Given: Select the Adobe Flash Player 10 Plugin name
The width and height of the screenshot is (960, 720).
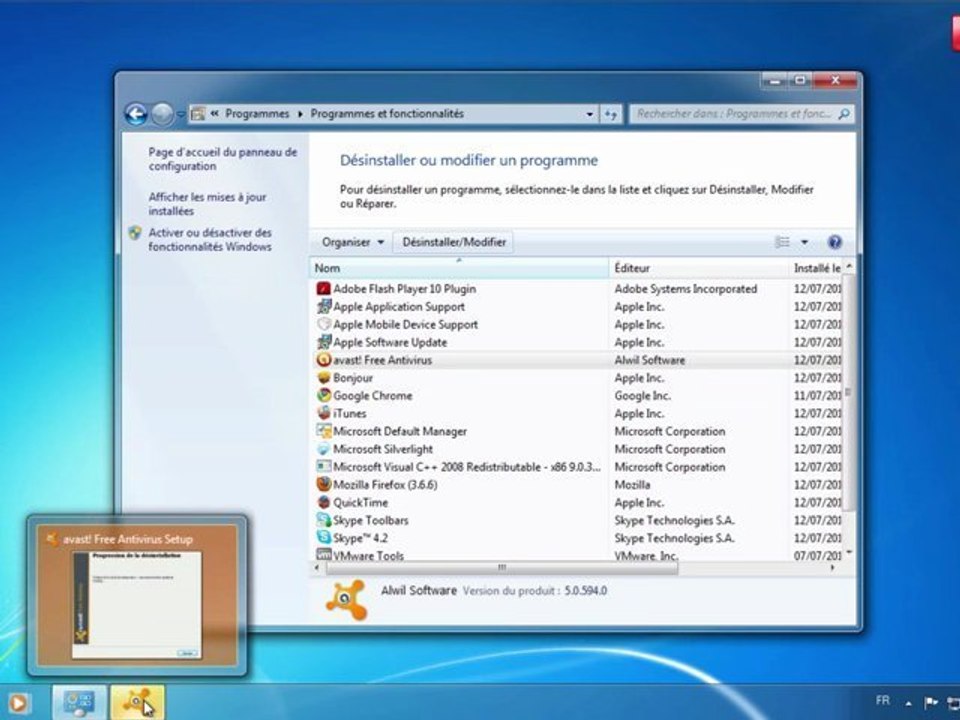Looking at the screenshot, I should (404, 289).
